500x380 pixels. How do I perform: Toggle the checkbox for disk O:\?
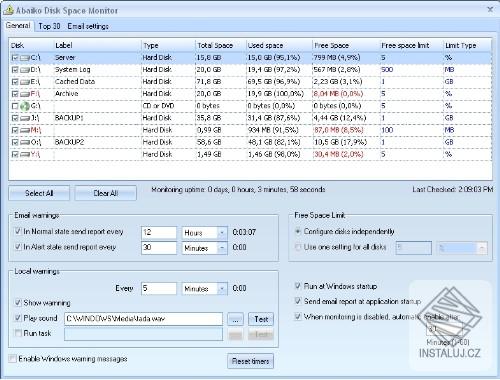point(15,142)
